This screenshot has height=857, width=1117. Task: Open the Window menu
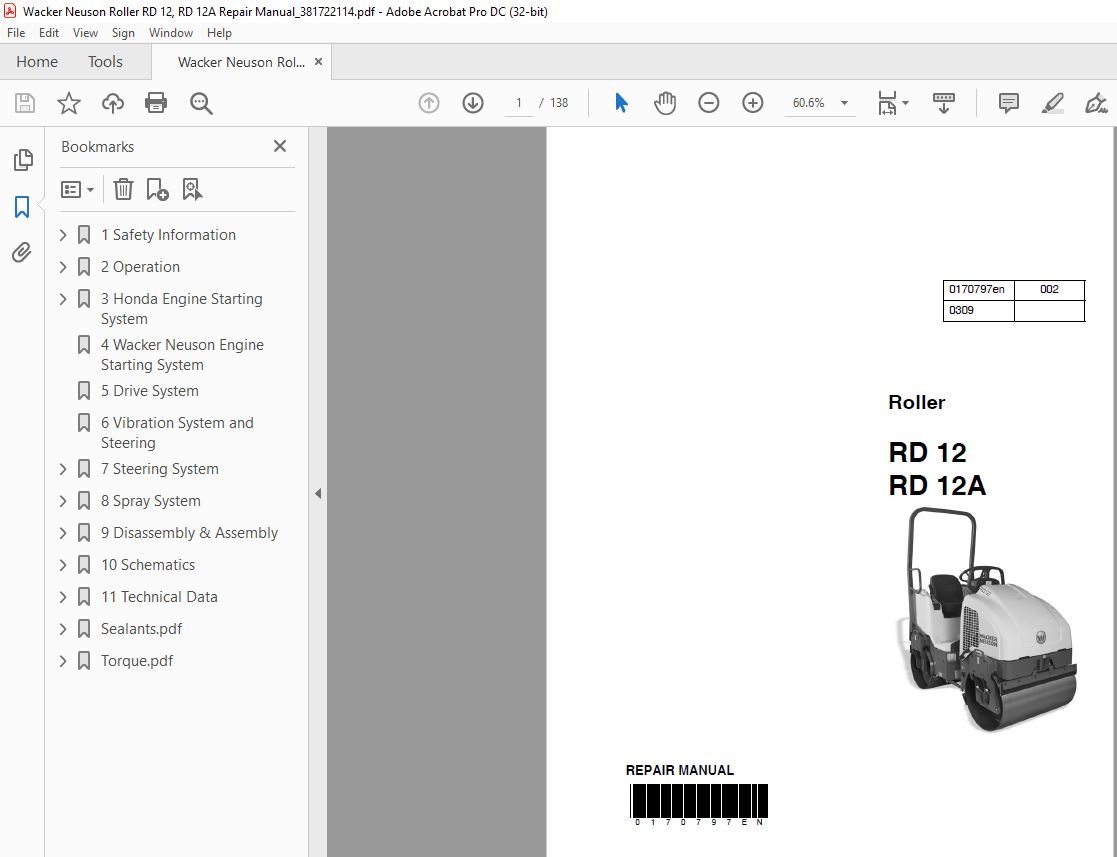pos(170,33)
